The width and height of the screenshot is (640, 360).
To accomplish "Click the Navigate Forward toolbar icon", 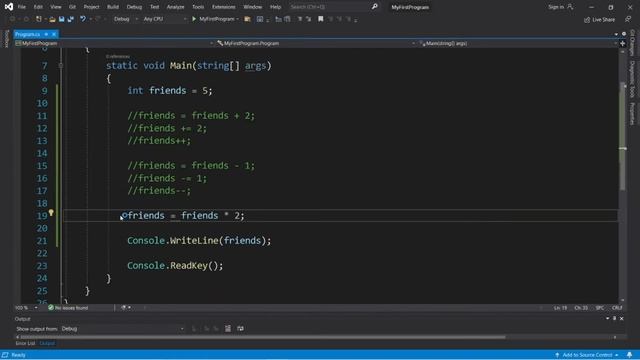I will (26, 19).
